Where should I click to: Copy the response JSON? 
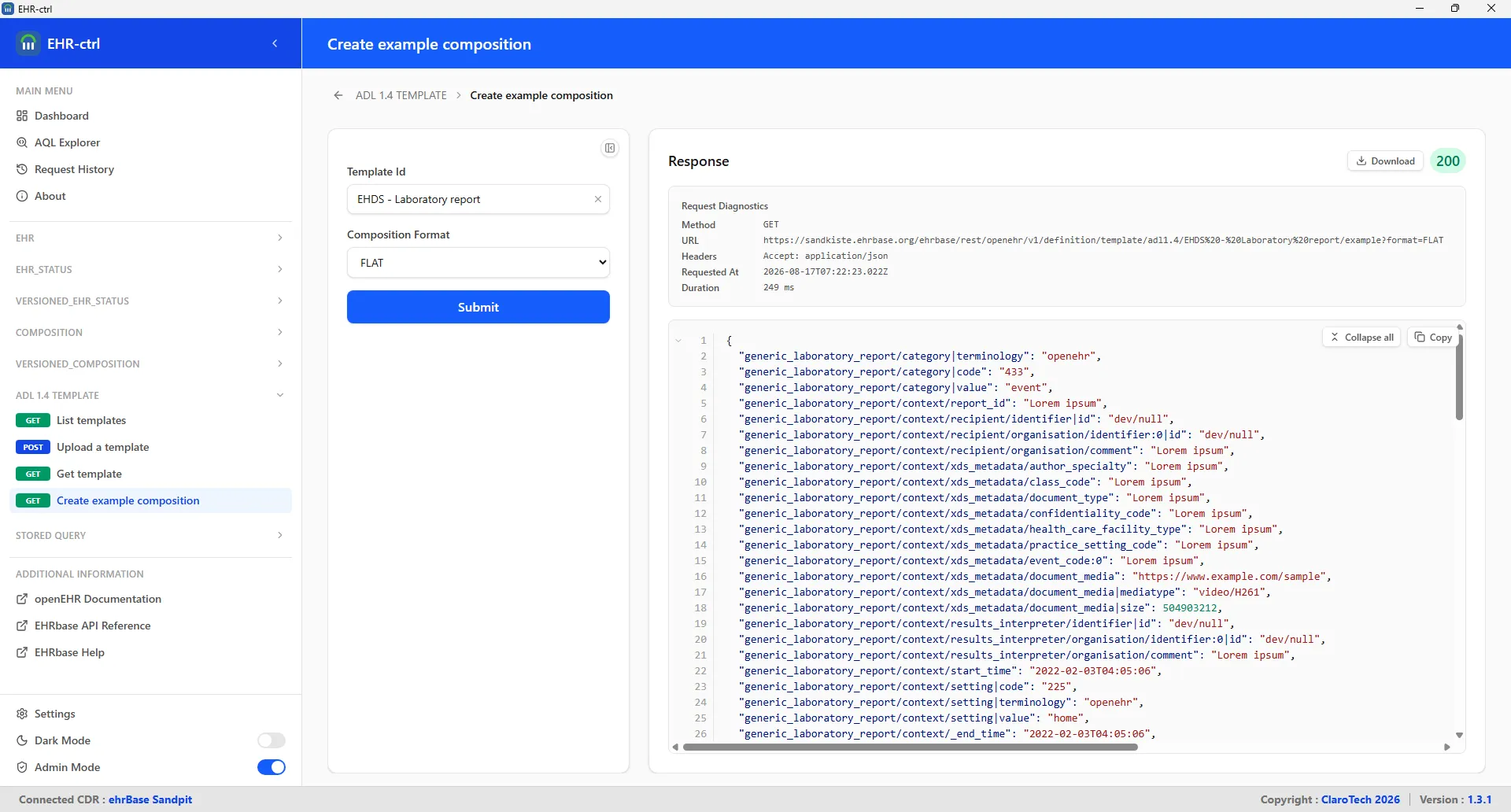(1432, 338)
